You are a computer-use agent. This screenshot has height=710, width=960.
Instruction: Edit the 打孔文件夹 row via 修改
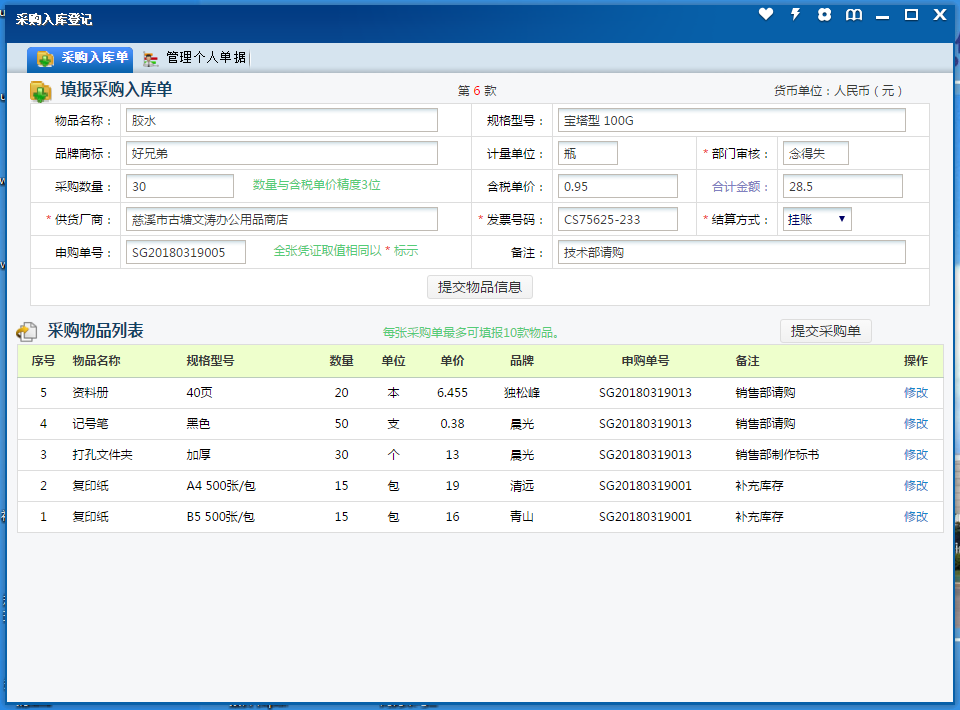click(x=915, y=455)
